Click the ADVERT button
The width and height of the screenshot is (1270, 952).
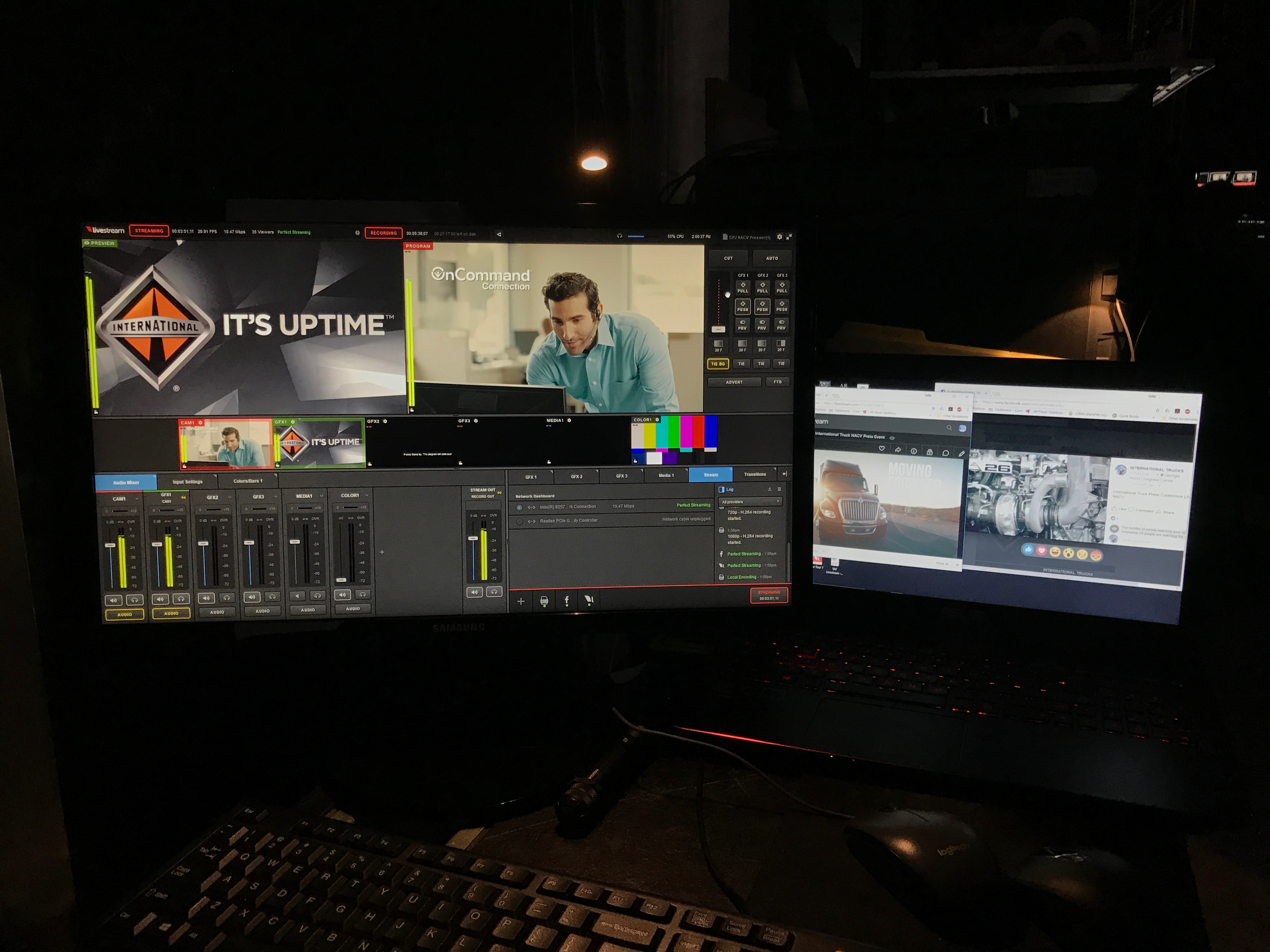click(x=734, y=382)
